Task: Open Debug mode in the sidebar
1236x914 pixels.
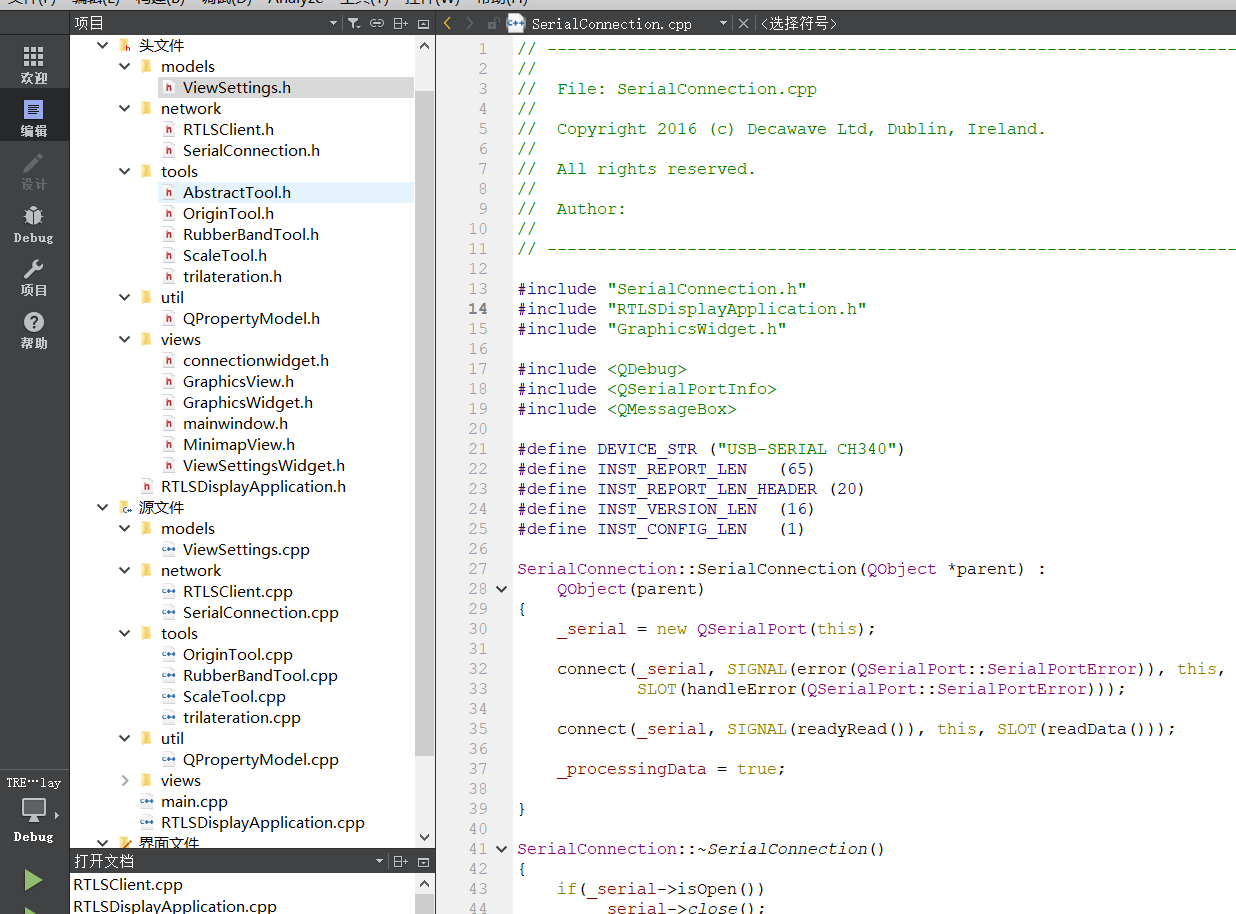Action: coord(34,224)
